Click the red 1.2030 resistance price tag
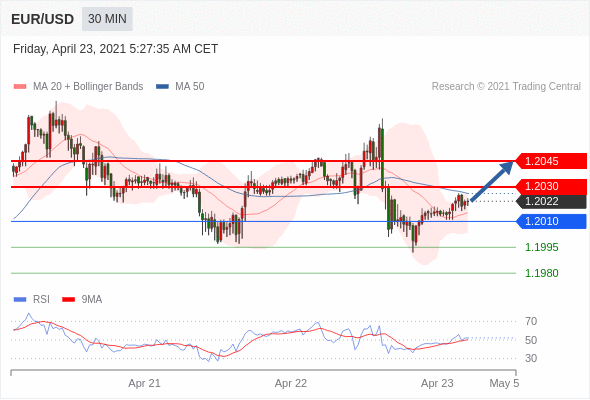This screenshot has width=590, height=400. click(x=551, y=186)
